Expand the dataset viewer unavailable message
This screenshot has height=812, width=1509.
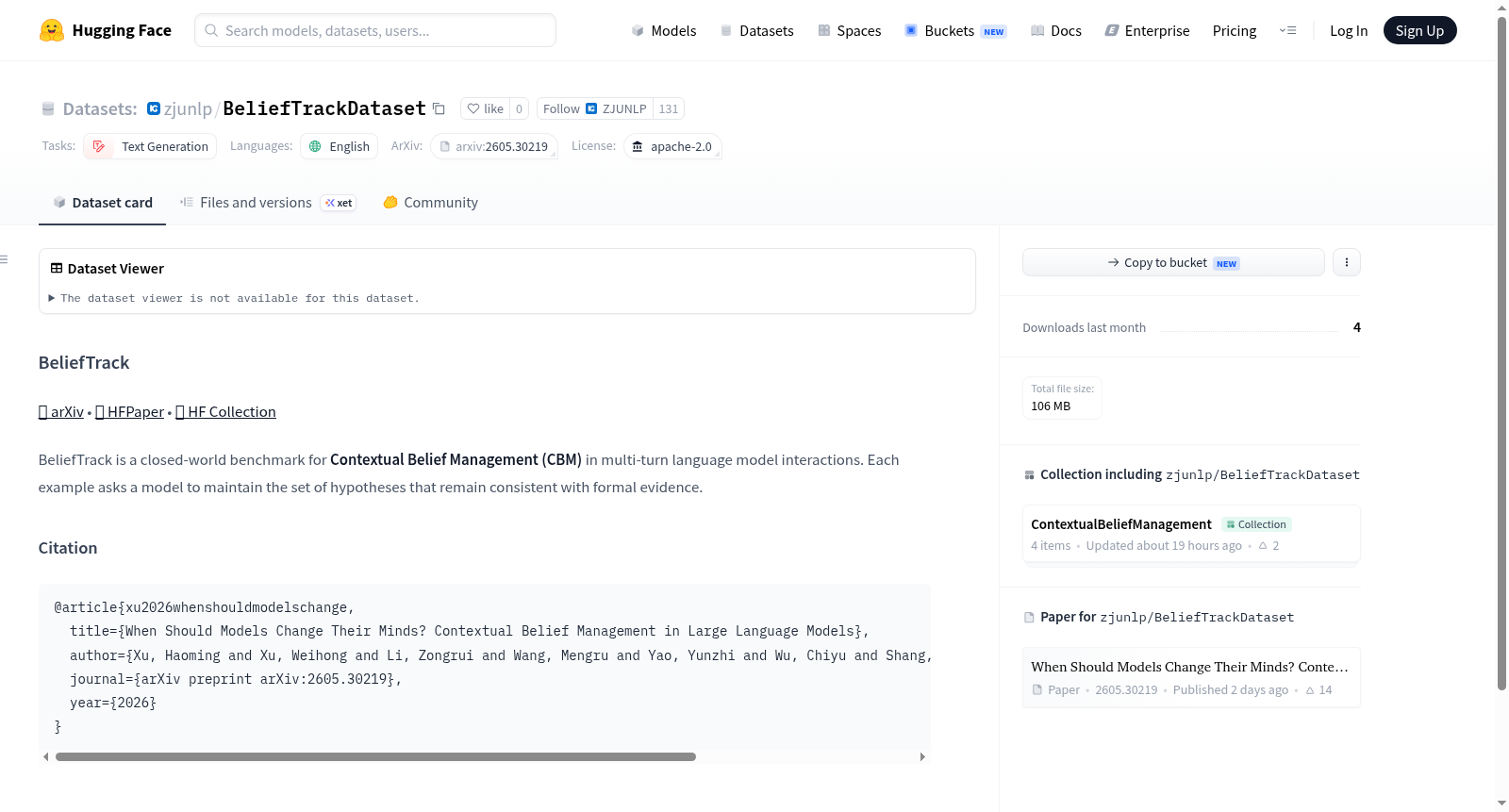click(x=234, y=298)
